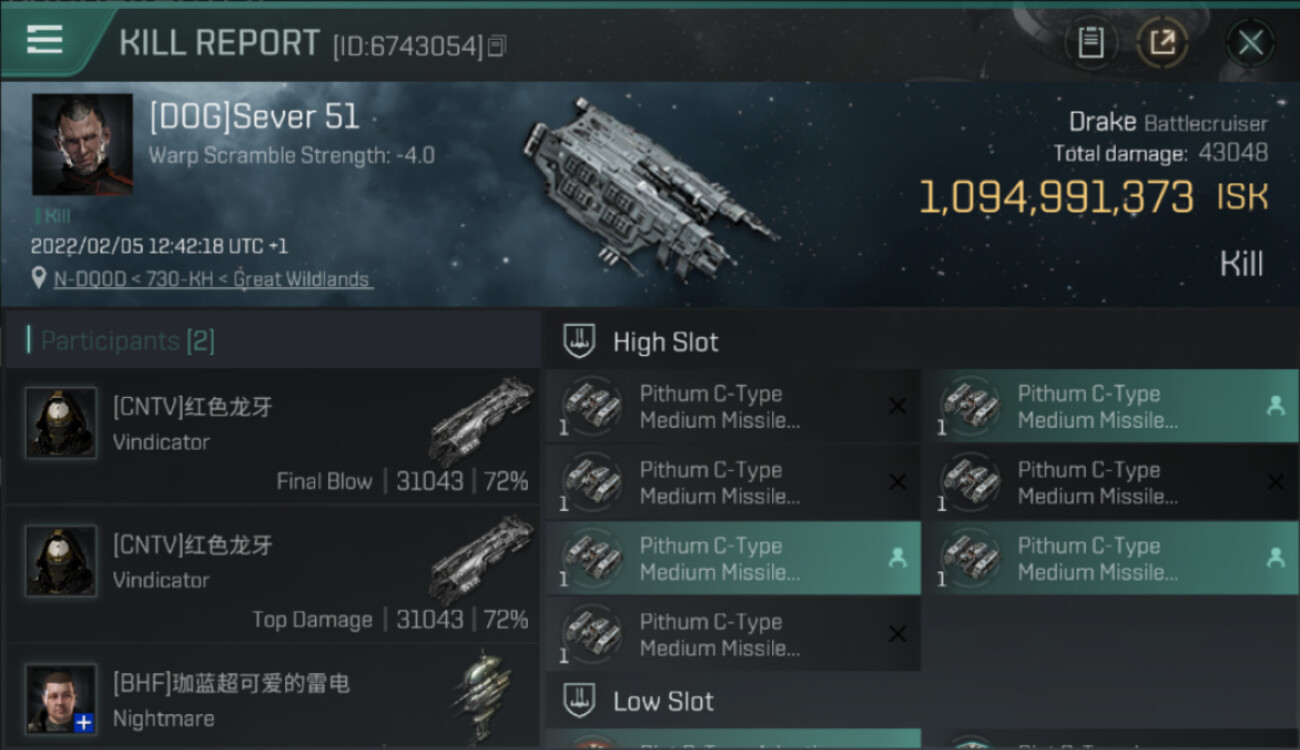Click the High Slot shield icon
1300x750 pixels.
pyautogui.click(x=580, y=341)
